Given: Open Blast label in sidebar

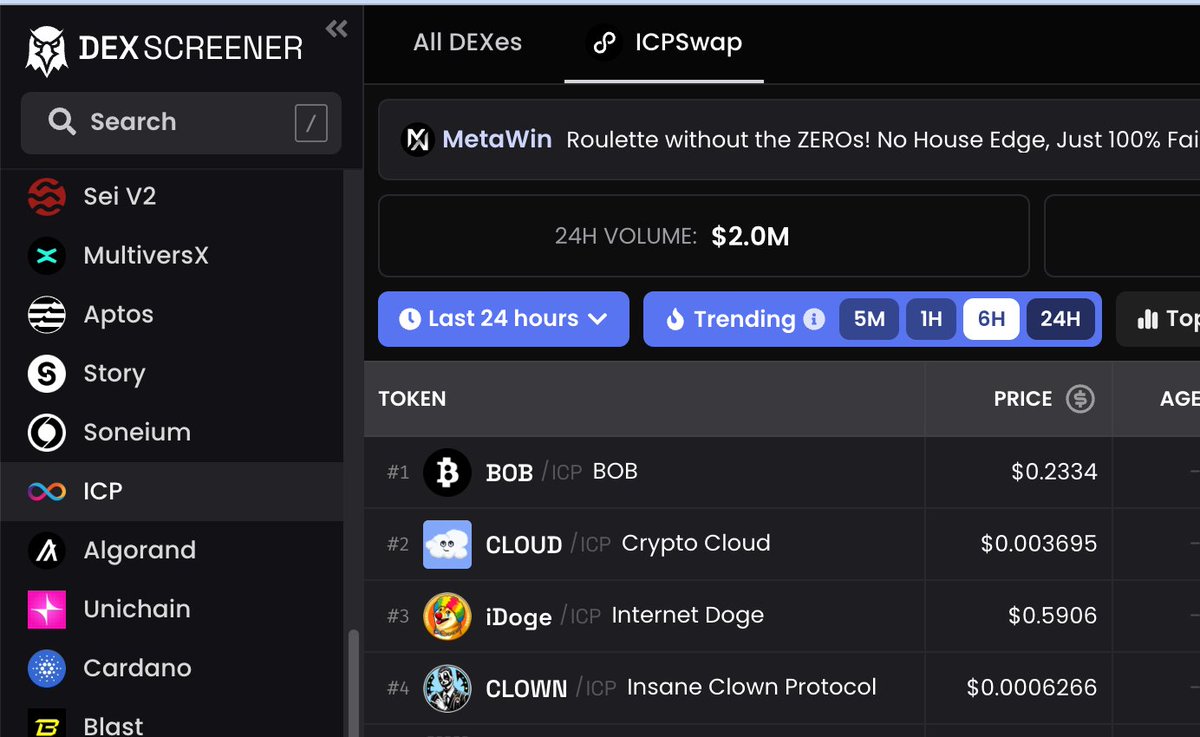Looking at the screenshot, I should 113,725.
